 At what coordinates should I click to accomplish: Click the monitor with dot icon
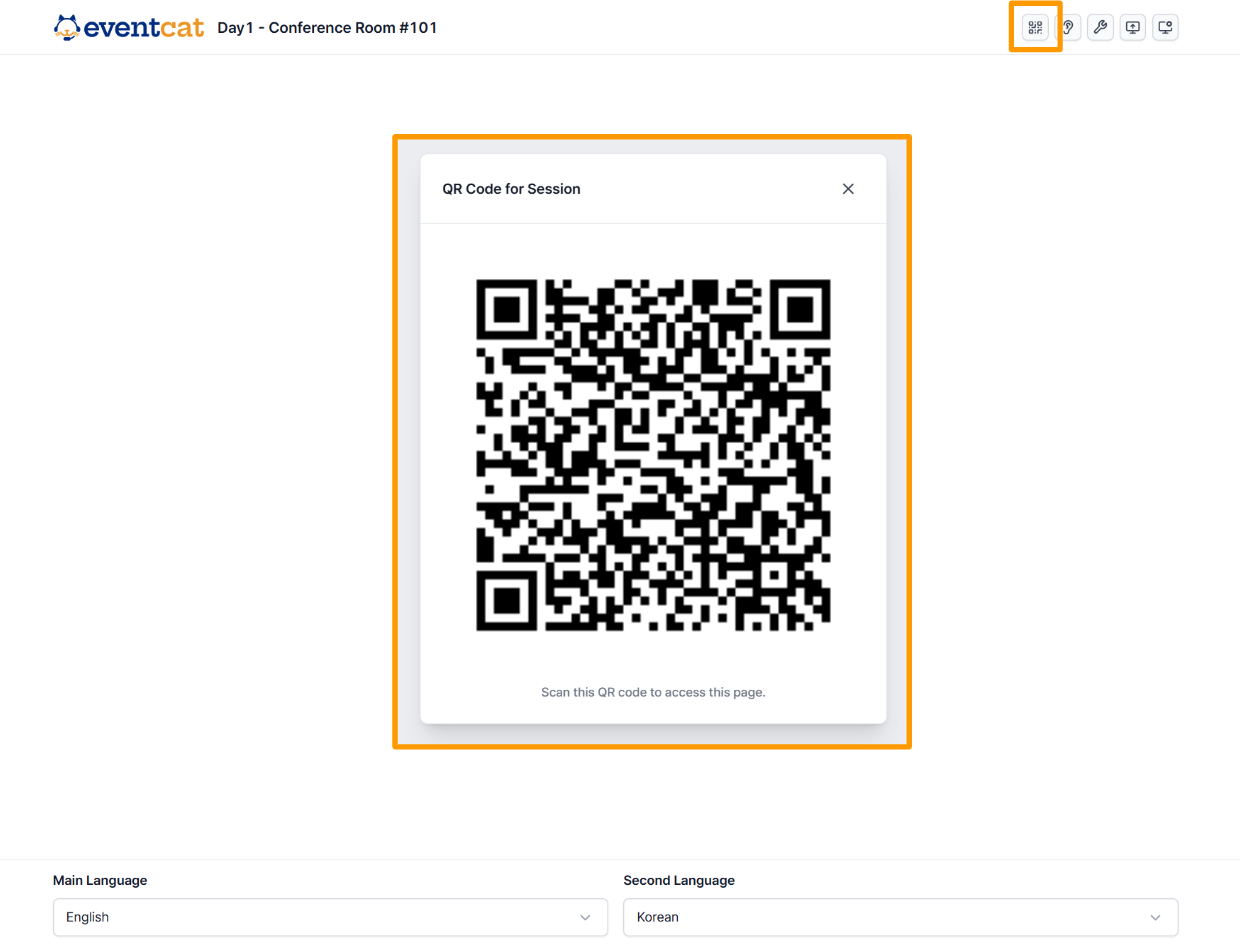(1165, 28)
